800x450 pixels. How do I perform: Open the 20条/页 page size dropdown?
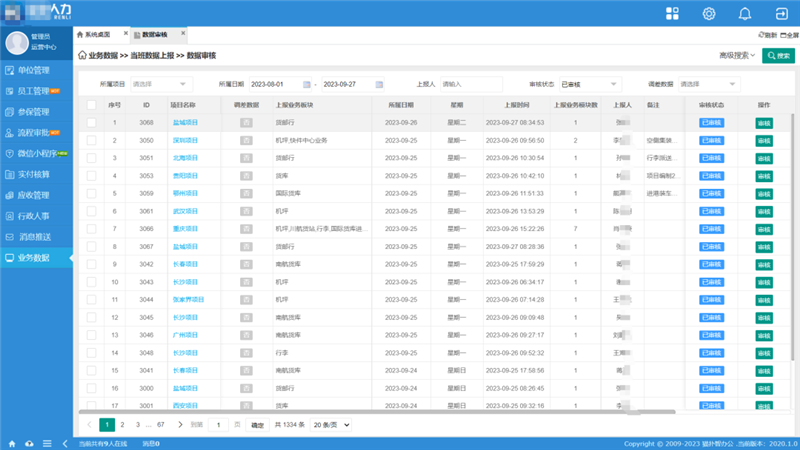click(x=331, y=425)
